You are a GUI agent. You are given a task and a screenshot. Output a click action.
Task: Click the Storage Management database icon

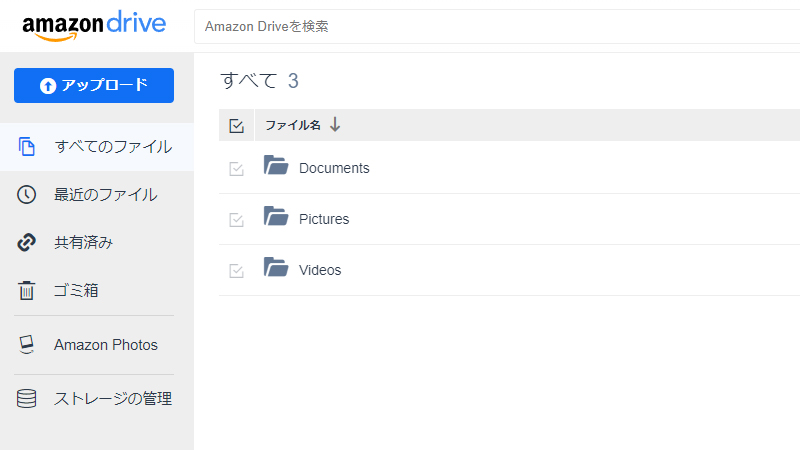coord(27,399)
